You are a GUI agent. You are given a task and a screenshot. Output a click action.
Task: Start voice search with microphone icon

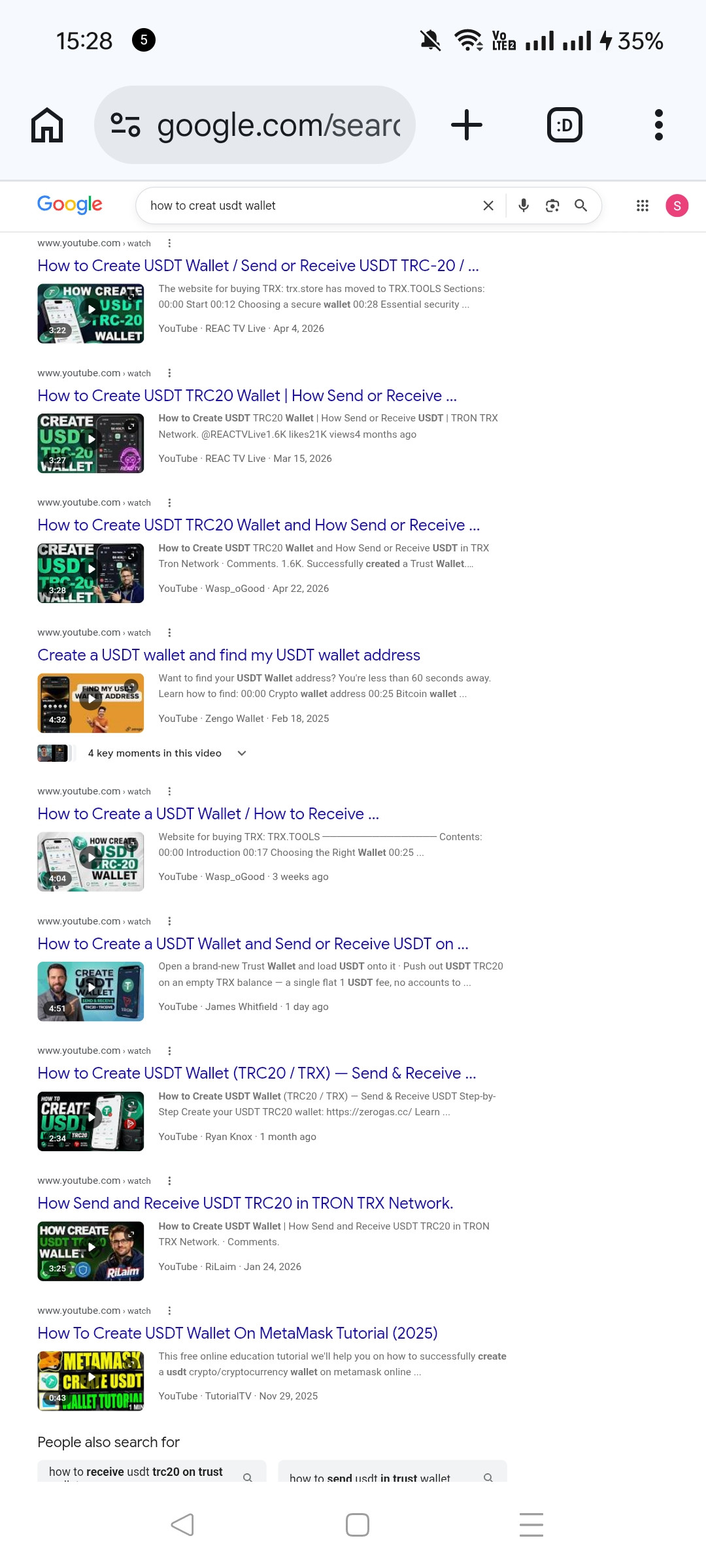point(524,206)
